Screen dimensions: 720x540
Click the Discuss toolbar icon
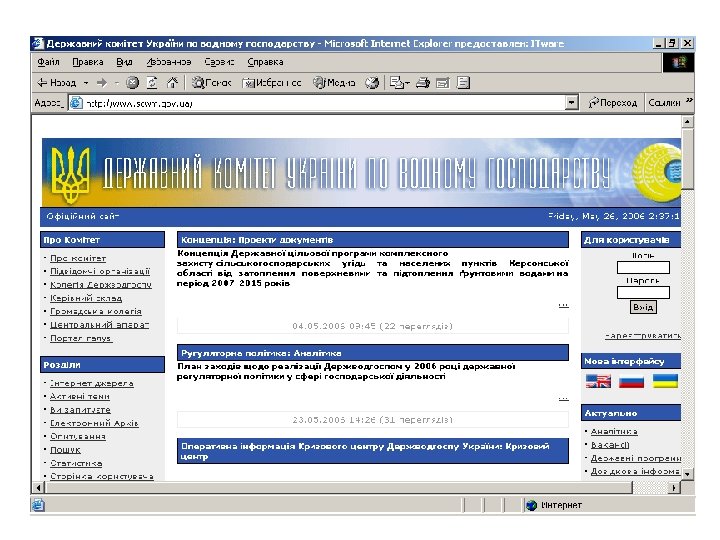click(x=463, y=83)
